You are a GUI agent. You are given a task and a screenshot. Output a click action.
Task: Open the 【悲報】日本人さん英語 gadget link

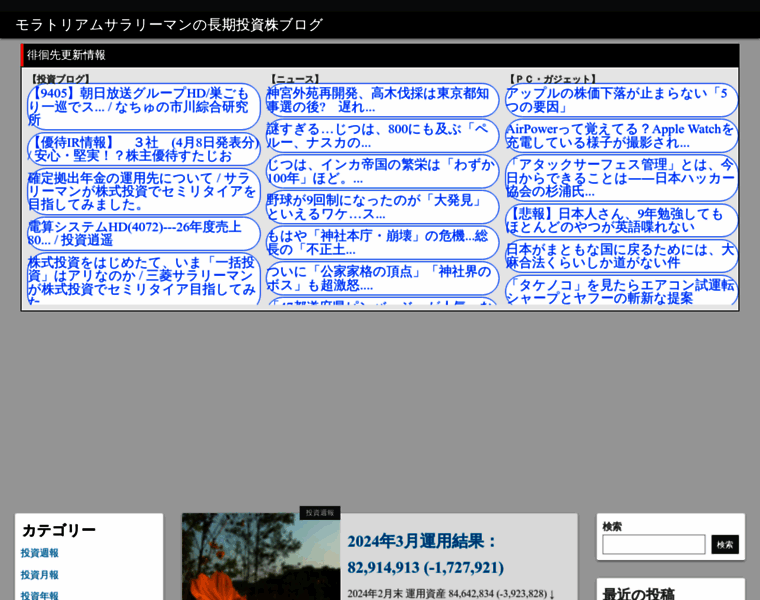click(x=621, y=221)
